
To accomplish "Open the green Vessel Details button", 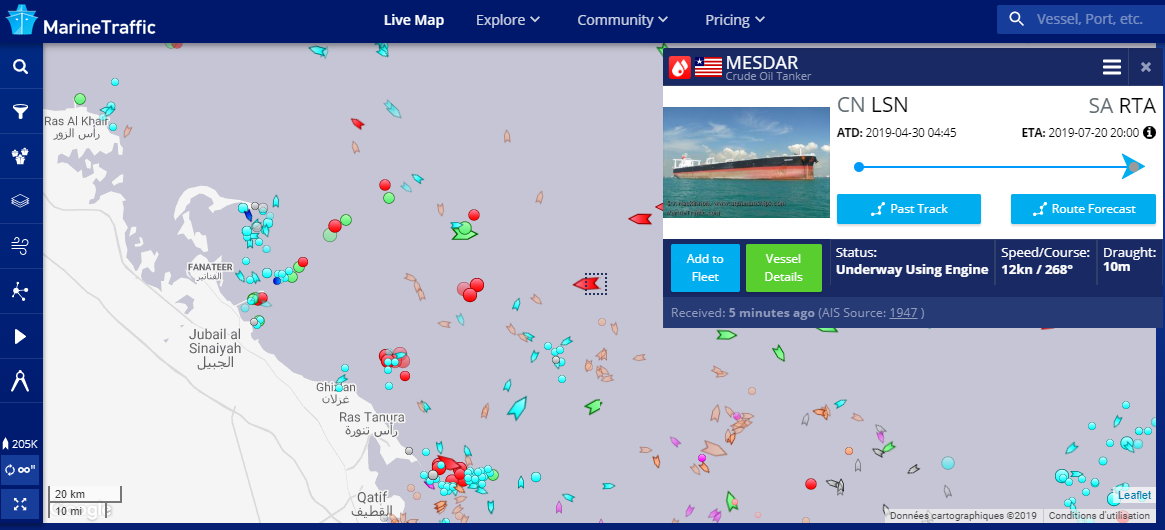I will [783, 268].
